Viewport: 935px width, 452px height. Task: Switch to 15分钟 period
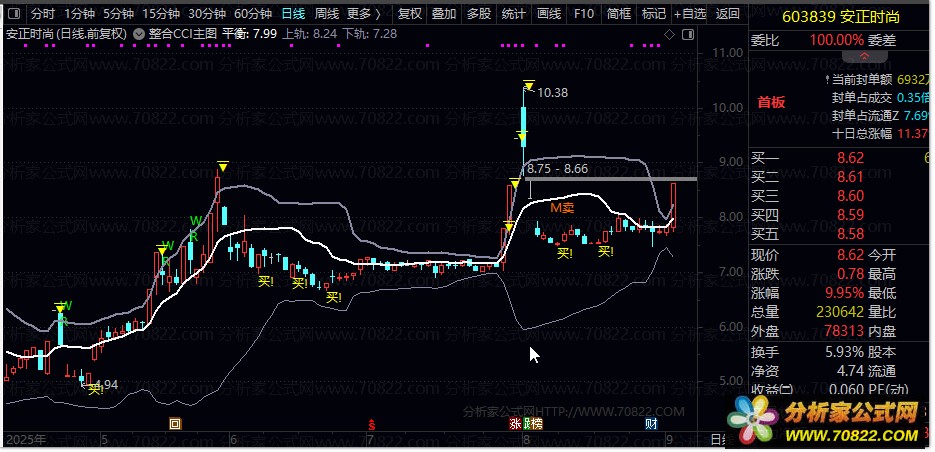(161, 13)
